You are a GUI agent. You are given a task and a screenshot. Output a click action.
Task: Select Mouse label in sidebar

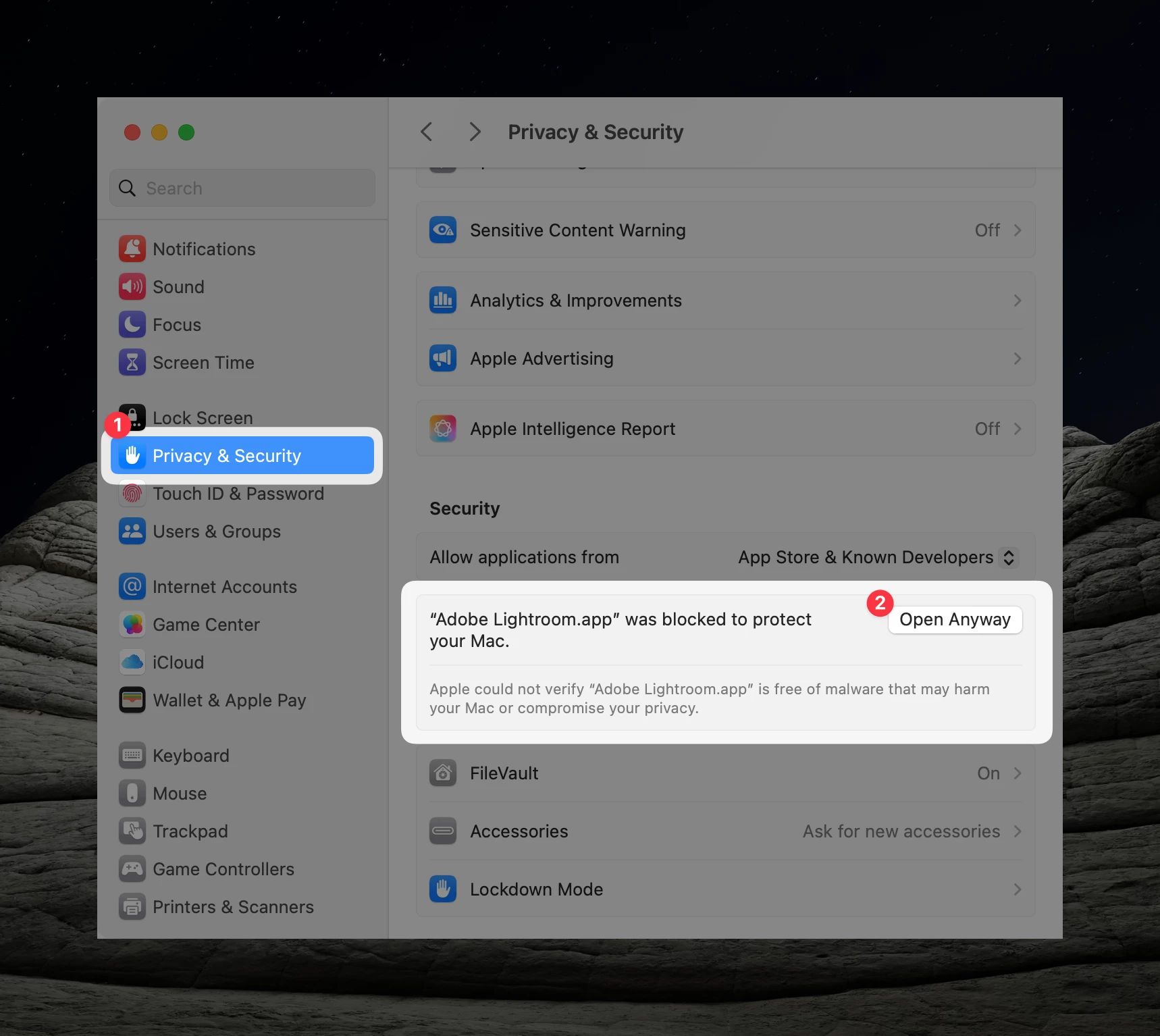[x=180, y=794]
